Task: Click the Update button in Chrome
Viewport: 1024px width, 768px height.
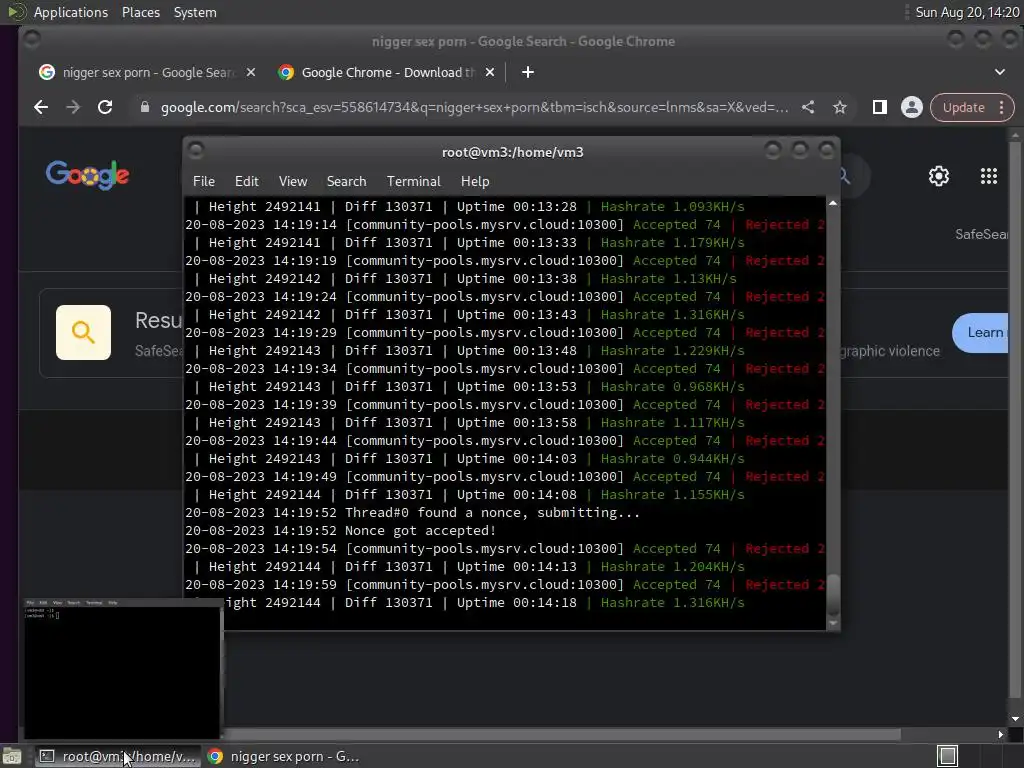Action: point(963,108)
